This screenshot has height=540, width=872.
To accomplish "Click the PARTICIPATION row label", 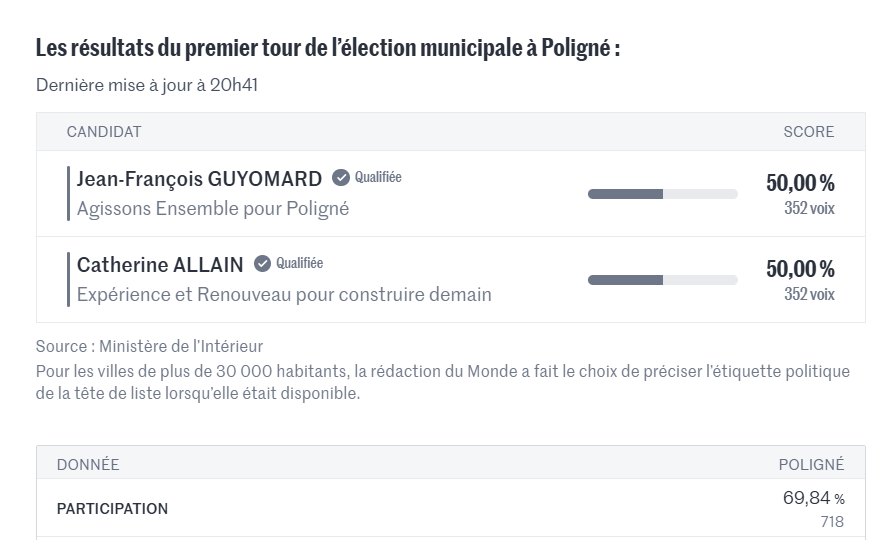I will tap(112, 509).
